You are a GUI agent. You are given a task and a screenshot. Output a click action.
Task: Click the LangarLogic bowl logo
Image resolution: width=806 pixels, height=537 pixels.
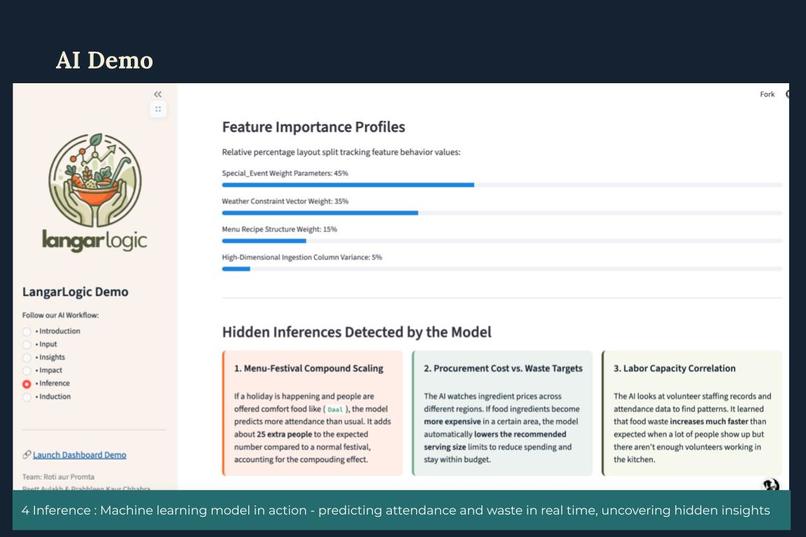click(95, 180)
